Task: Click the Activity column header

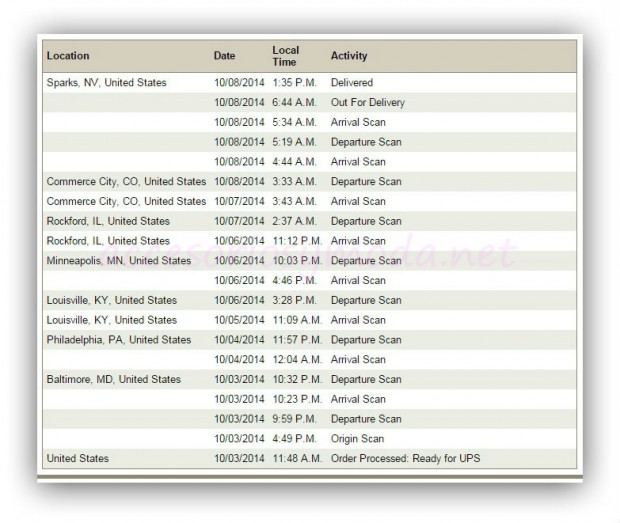Action: [x=349, y=56]
